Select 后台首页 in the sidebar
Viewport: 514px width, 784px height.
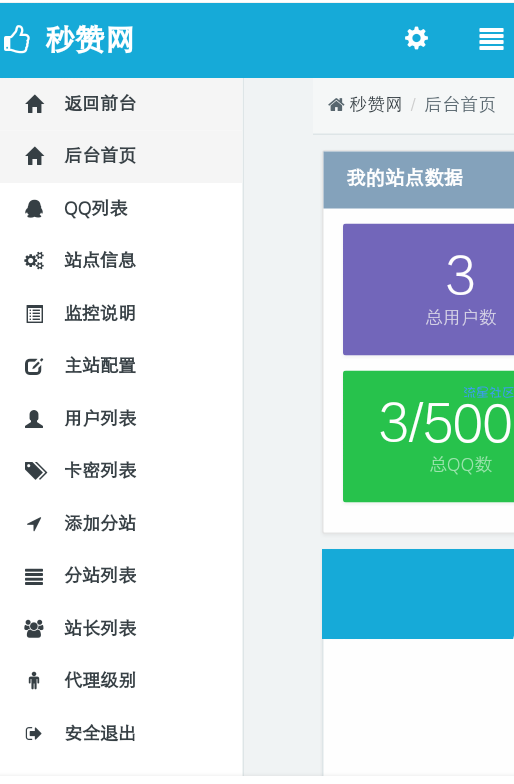[122, 156]
